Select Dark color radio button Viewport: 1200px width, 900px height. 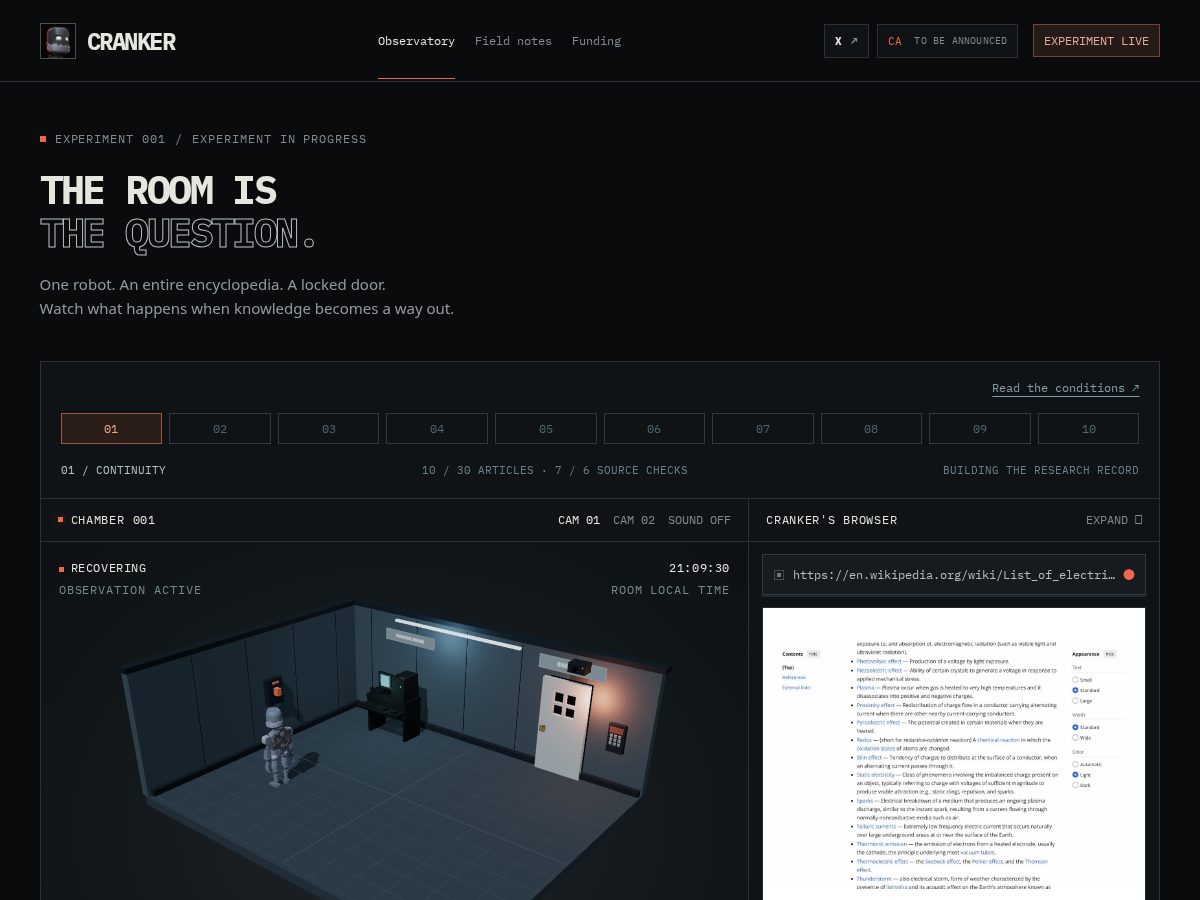coord(1075,785)
